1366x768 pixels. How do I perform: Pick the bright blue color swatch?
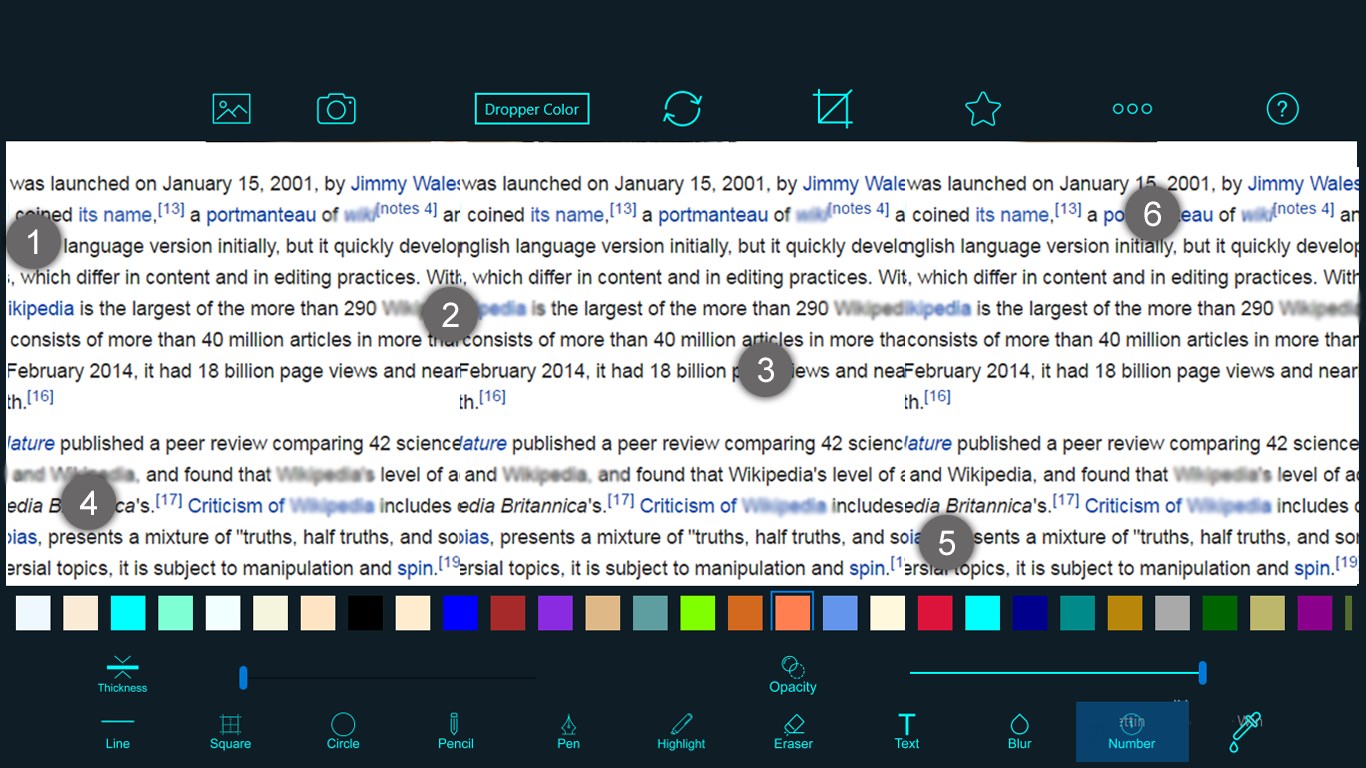point(460,613)
